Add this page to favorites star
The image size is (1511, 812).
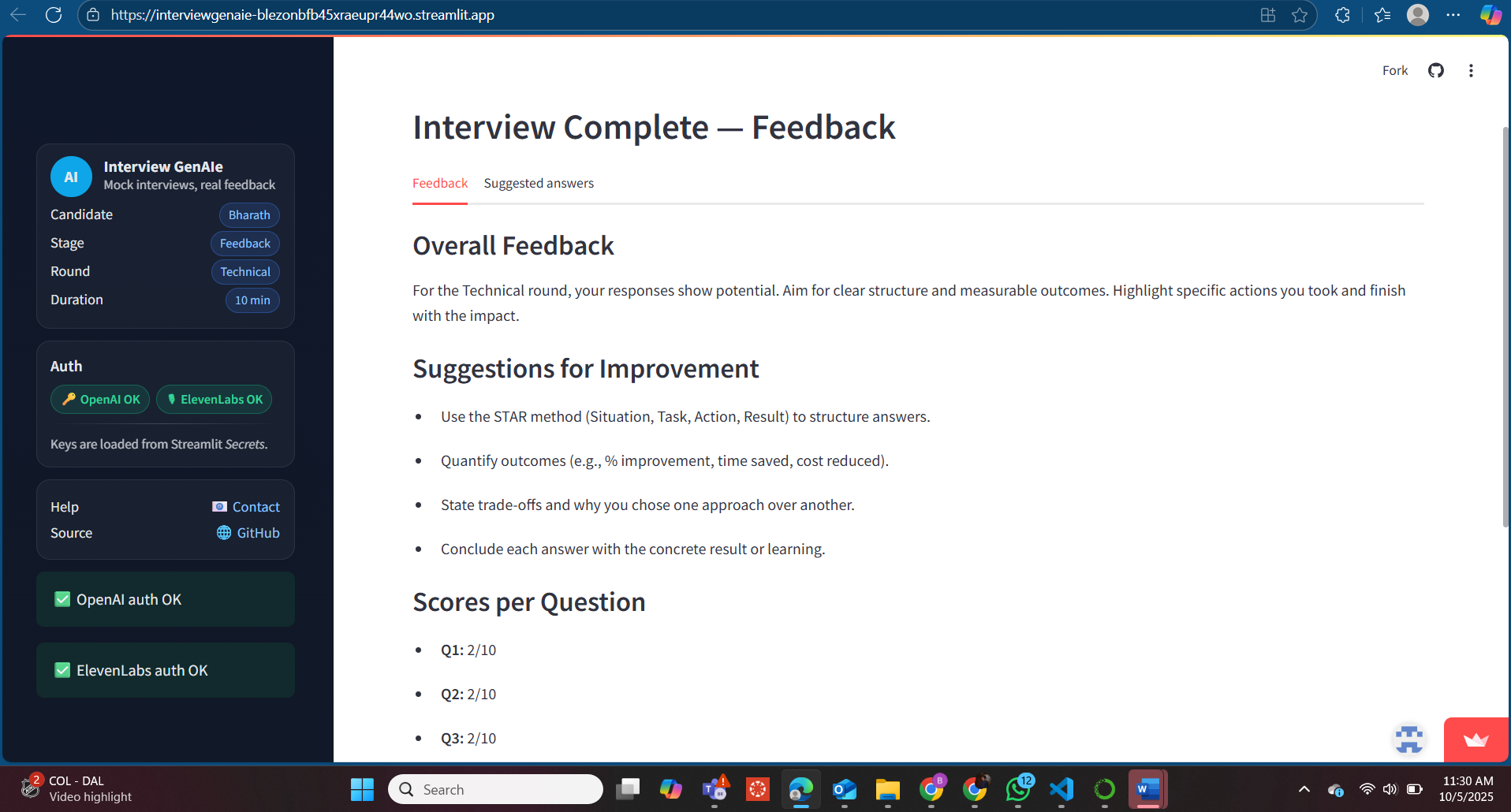1300,15
